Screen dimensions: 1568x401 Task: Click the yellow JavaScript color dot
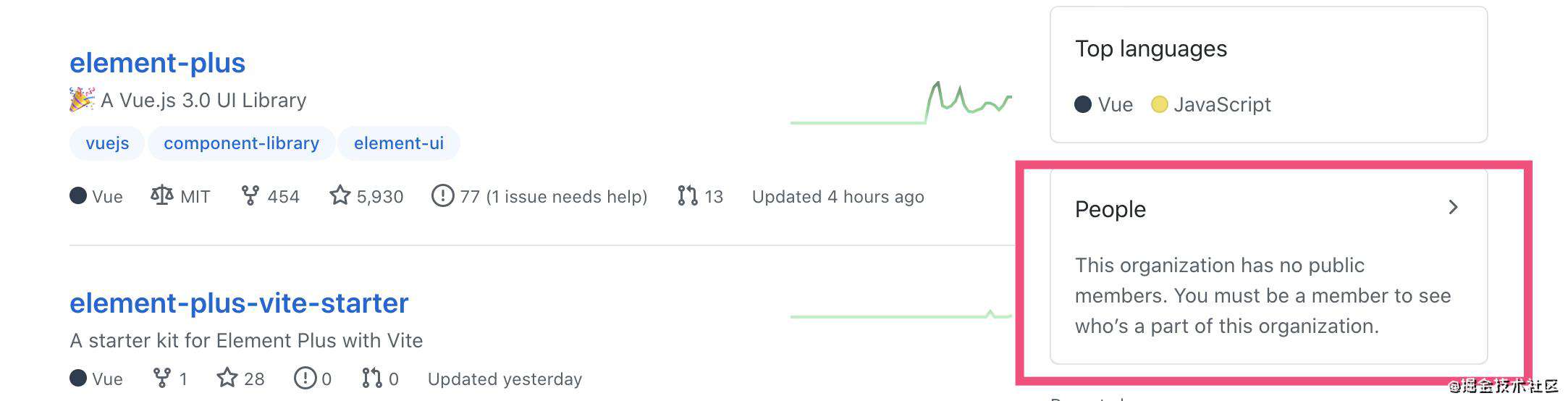(1159, 104)
